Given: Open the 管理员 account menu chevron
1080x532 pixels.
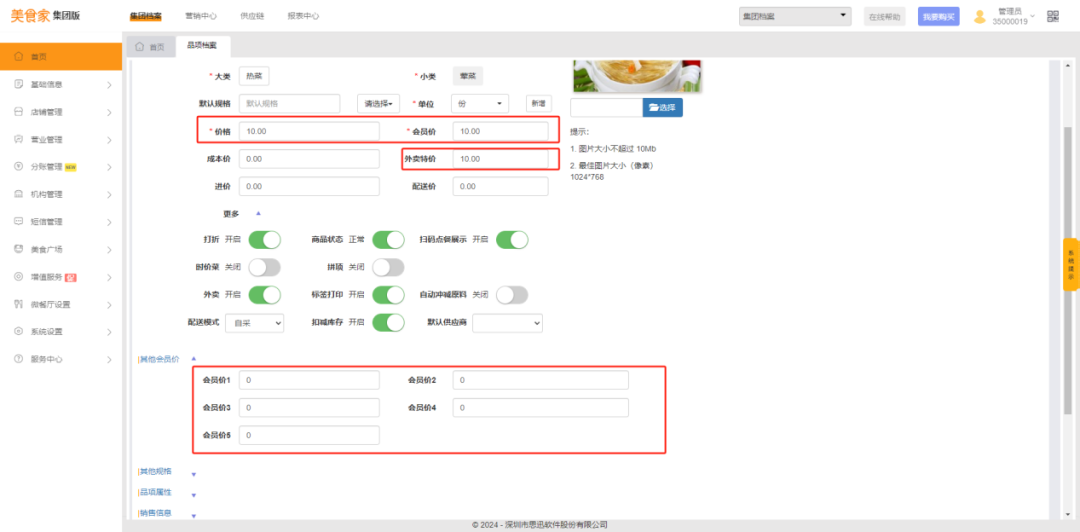Looking at the screenshot, I should 1032,16.
